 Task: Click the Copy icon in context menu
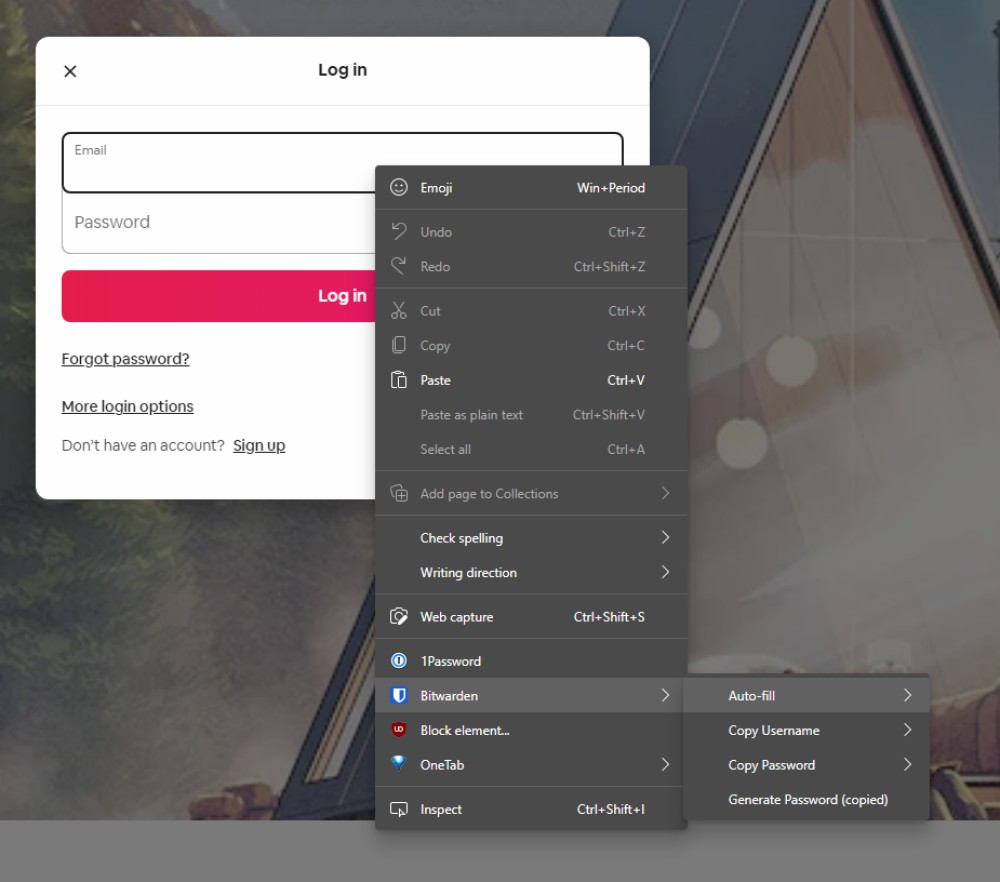pos(399,345)
